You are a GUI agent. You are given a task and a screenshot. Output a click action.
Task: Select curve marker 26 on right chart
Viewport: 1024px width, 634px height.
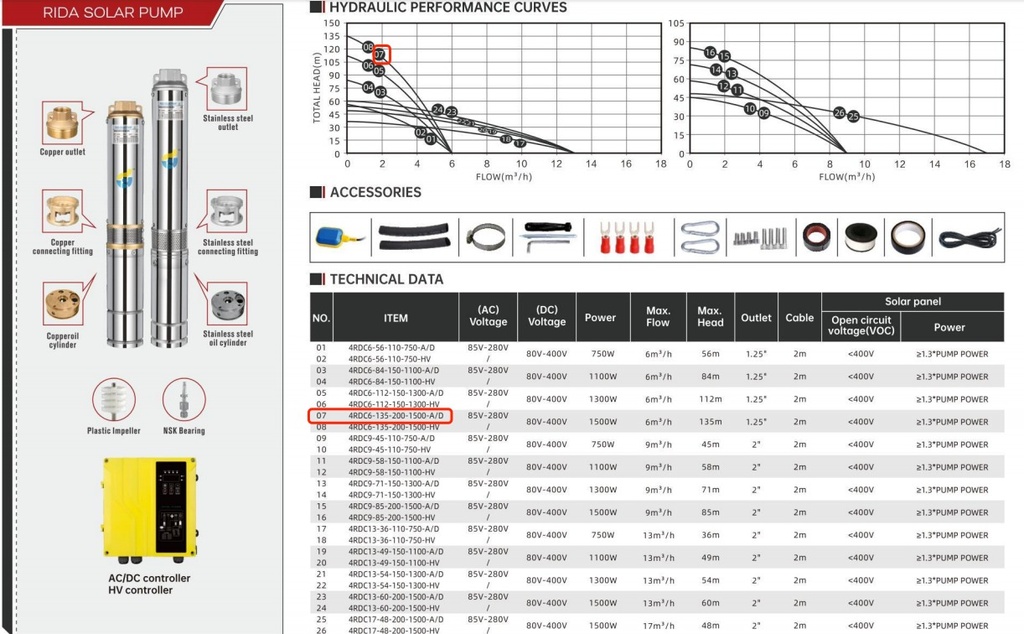click(x=839, y=113)
